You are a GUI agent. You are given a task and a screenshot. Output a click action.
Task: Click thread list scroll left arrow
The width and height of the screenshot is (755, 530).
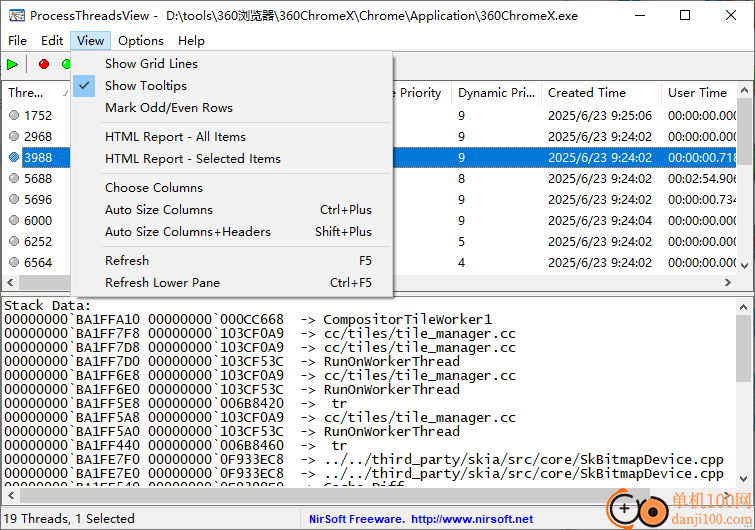point(10,283)
